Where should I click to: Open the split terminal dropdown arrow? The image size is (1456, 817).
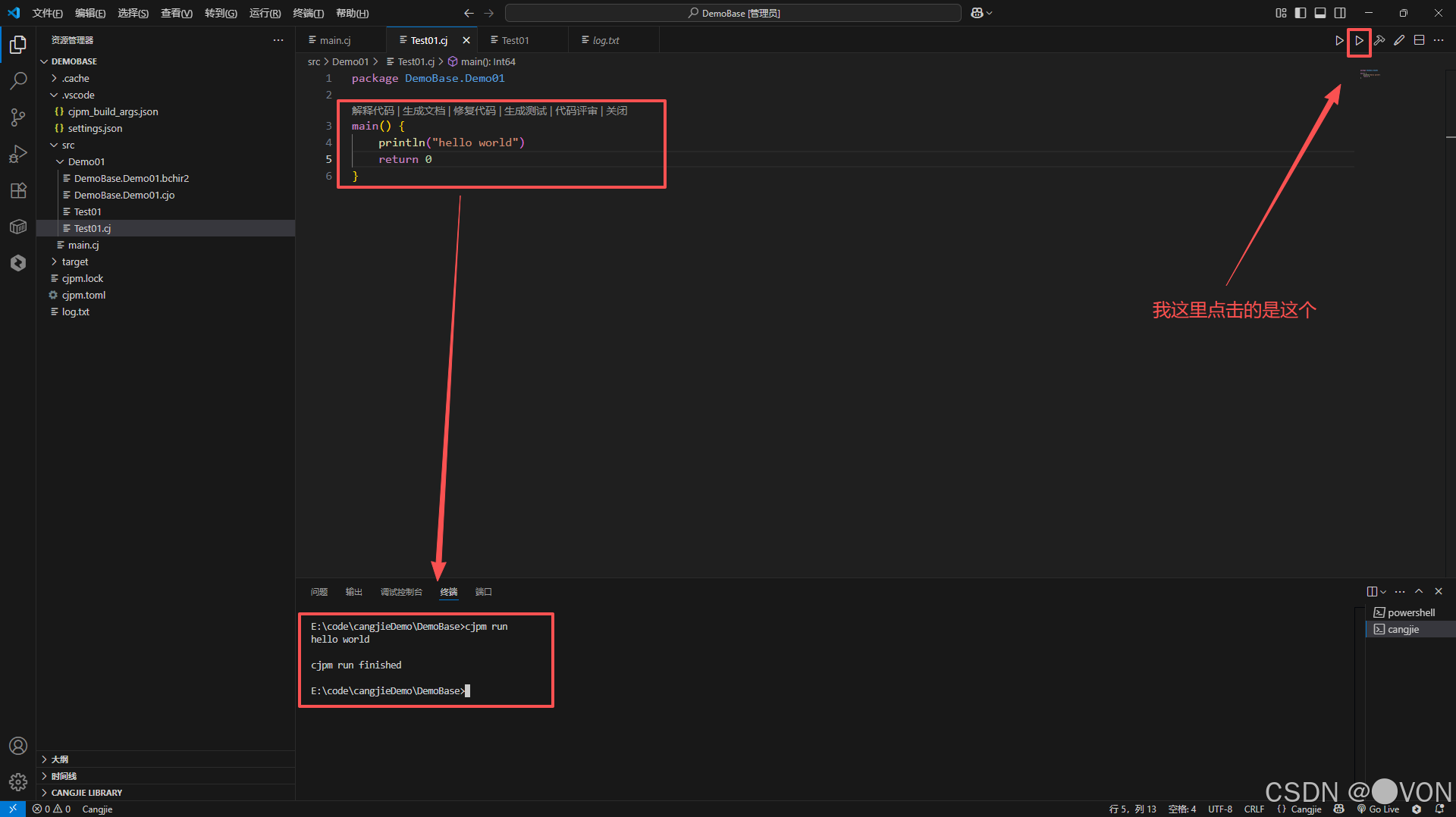click(x=1383, y=592)
